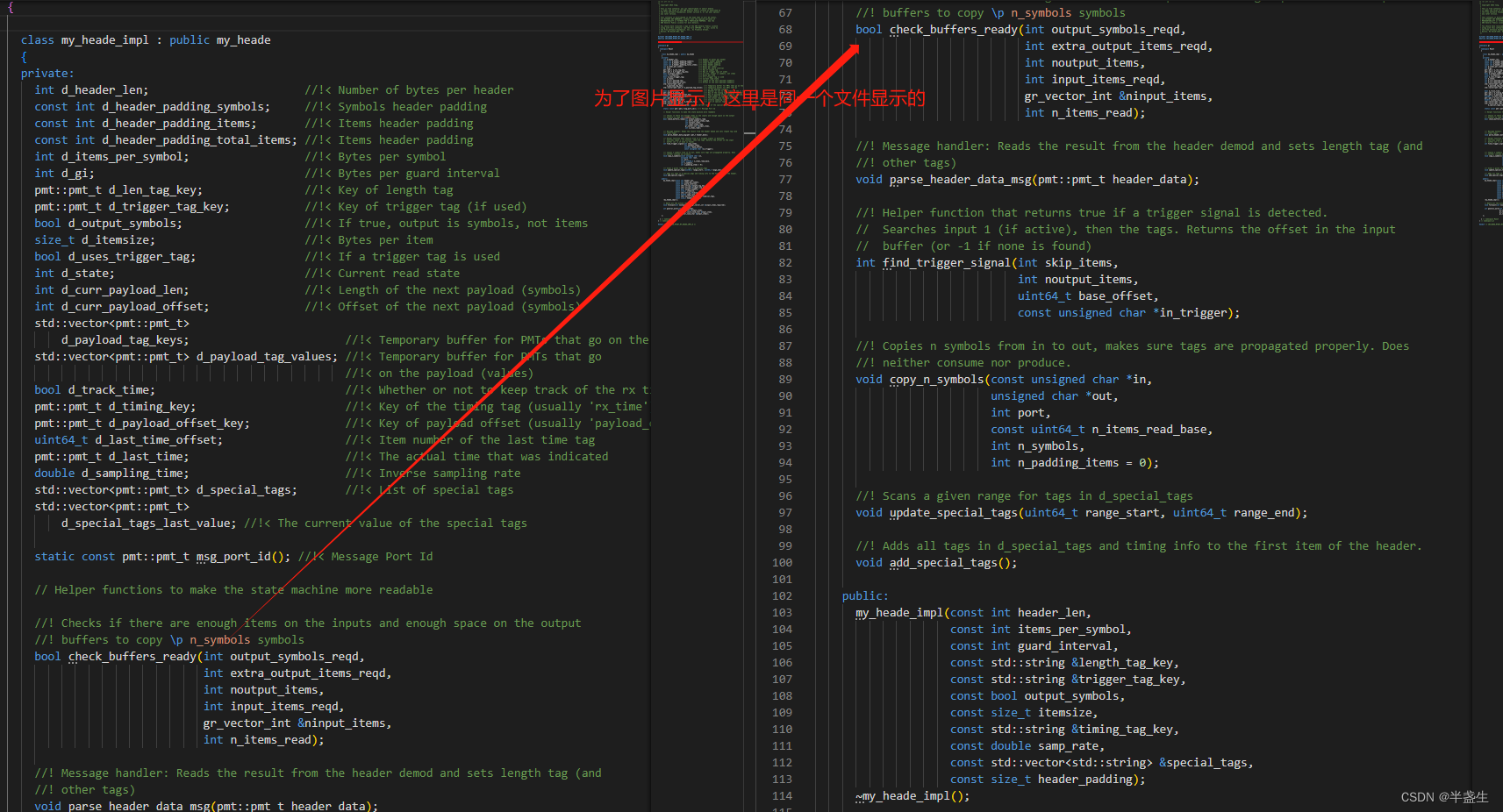Click 'bool d_output_symbols;' declaration
The height and width of the screenshot is (812, 1503).
(108, 224)
